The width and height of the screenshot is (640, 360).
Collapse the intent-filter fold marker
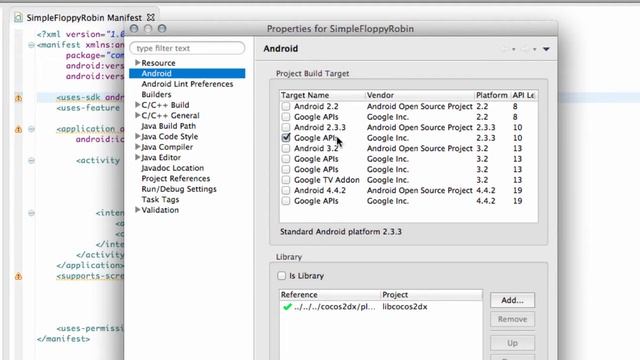(x=31, y=213)
